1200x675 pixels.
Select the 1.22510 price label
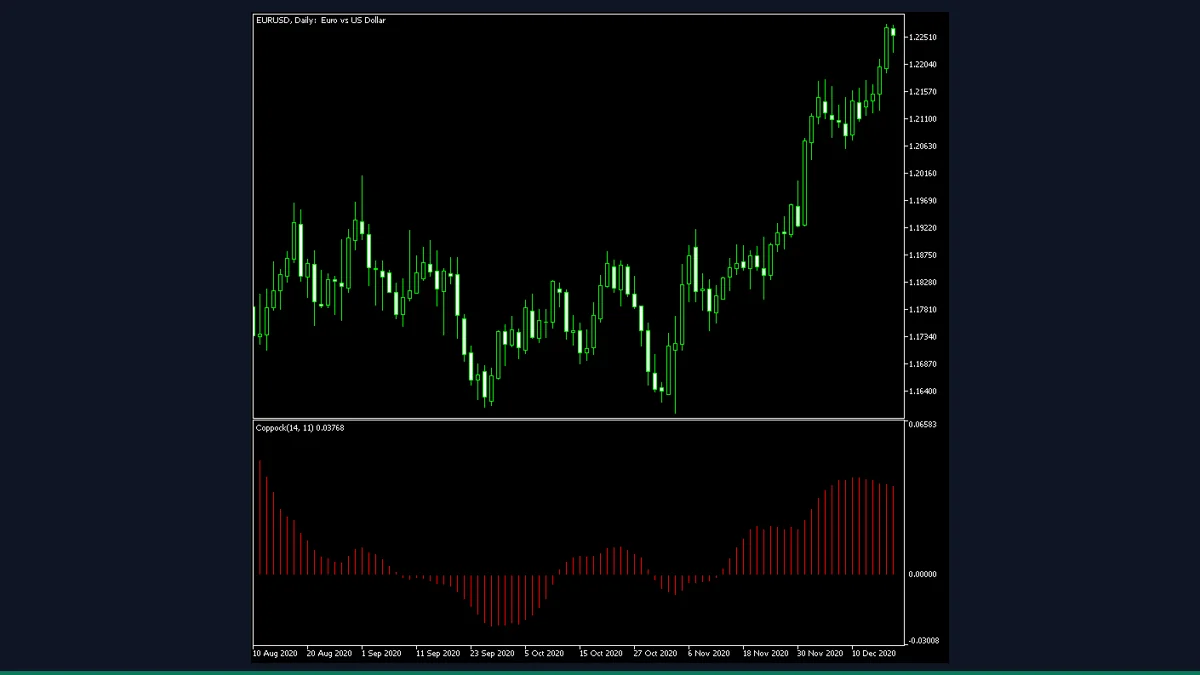point(923,38)
